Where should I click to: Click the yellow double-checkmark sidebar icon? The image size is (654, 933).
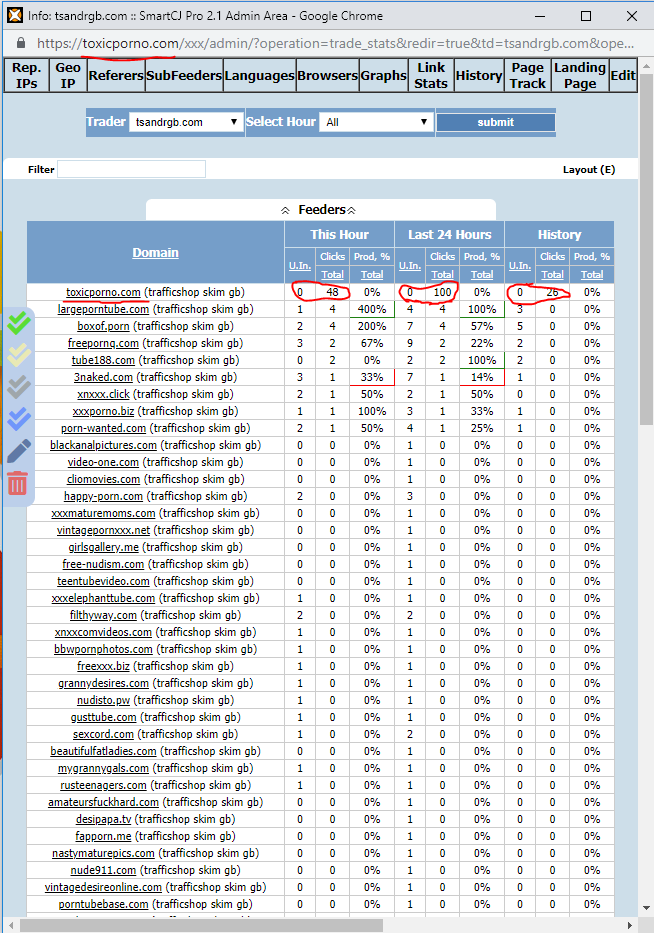18,354
